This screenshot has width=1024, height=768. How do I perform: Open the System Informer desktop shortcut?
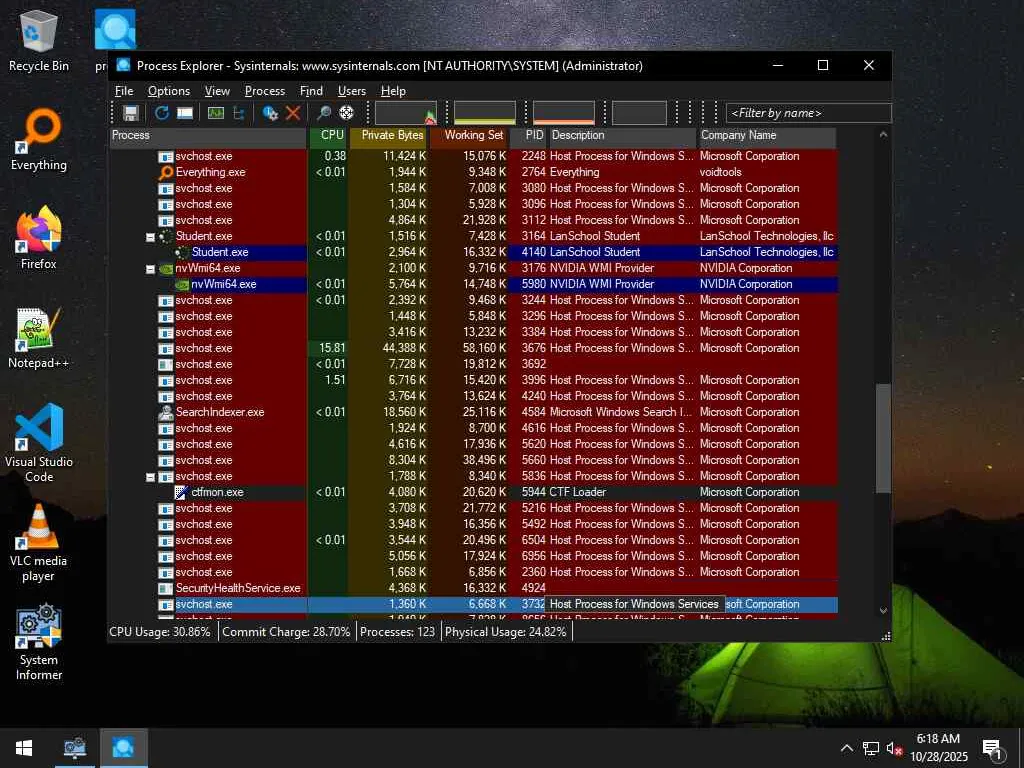tap(39, 642)
